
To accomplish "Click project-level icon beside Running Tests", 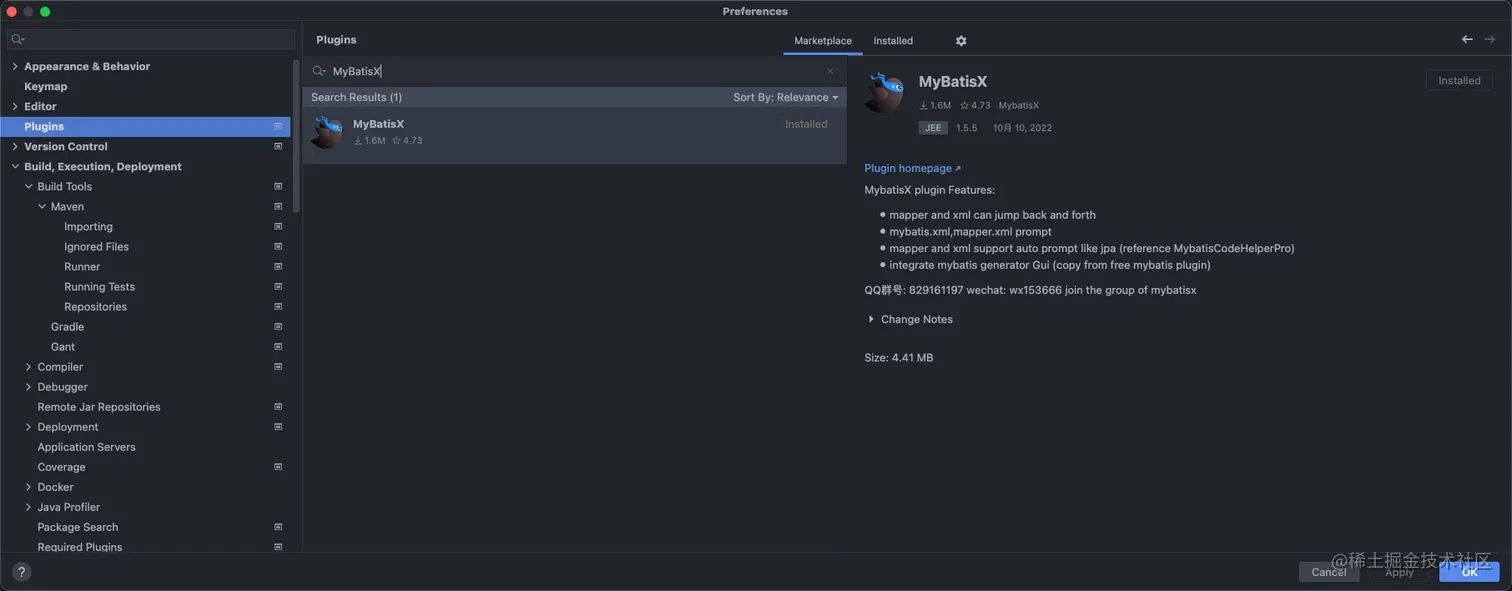I will point(278,286).
